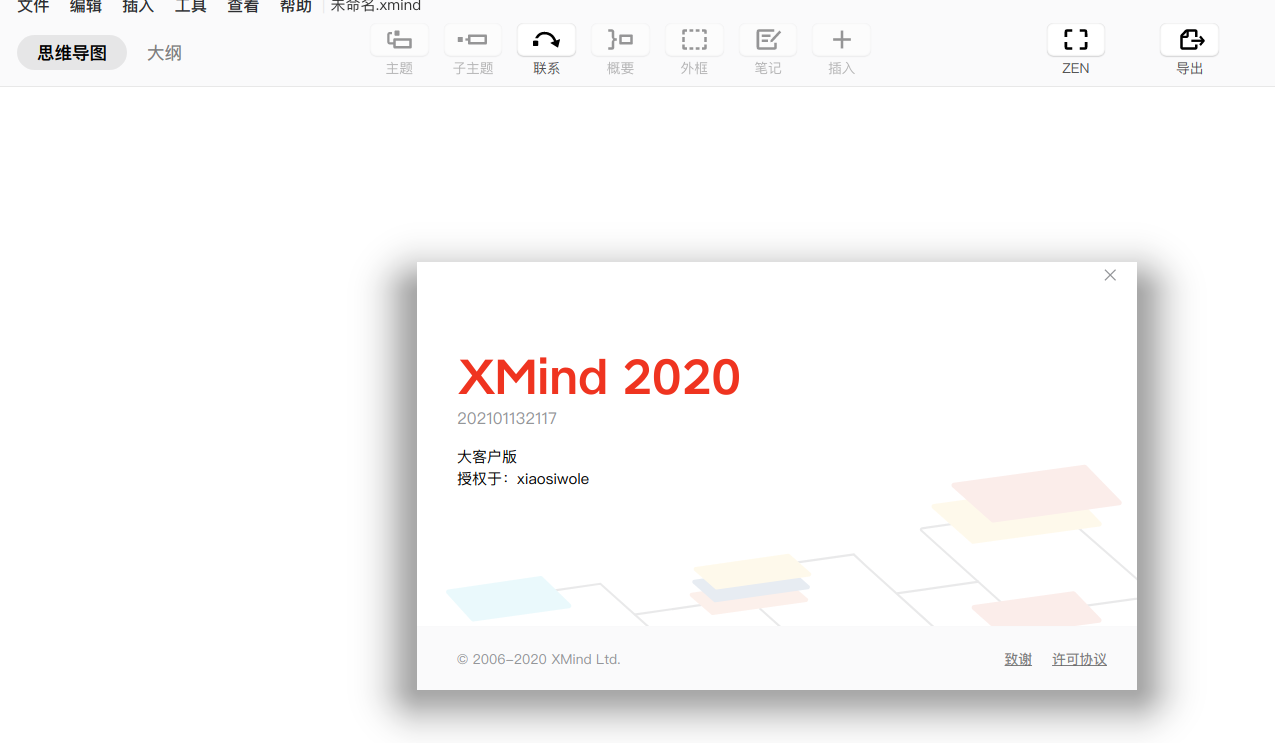Open the 工具 menu
Image resolution: width=1275 pixels, height=743 pixels.
click(190, 6)
